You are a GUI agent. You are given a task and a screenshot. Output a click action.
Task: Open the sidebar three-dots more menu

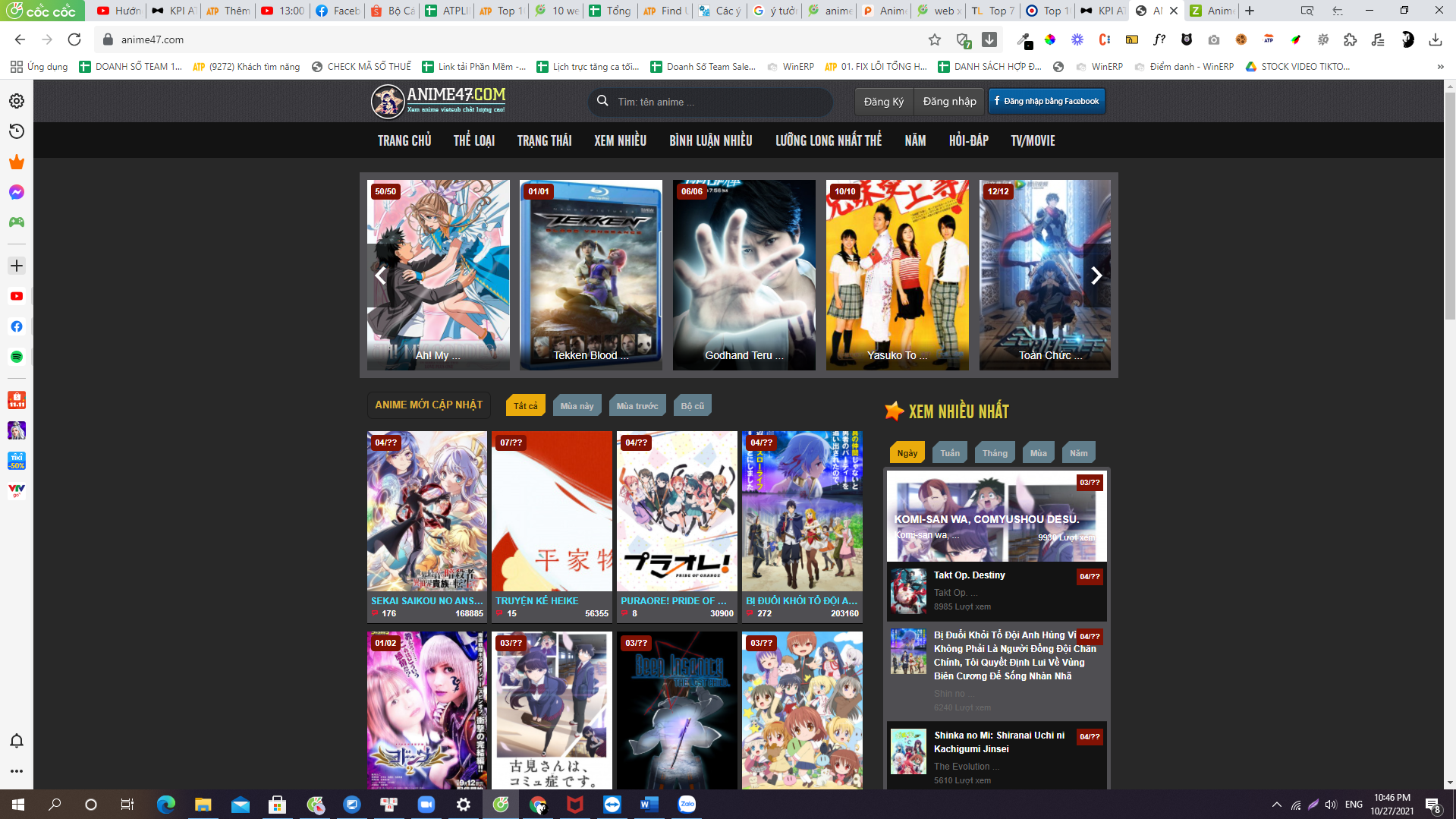(x=17, y=771)
